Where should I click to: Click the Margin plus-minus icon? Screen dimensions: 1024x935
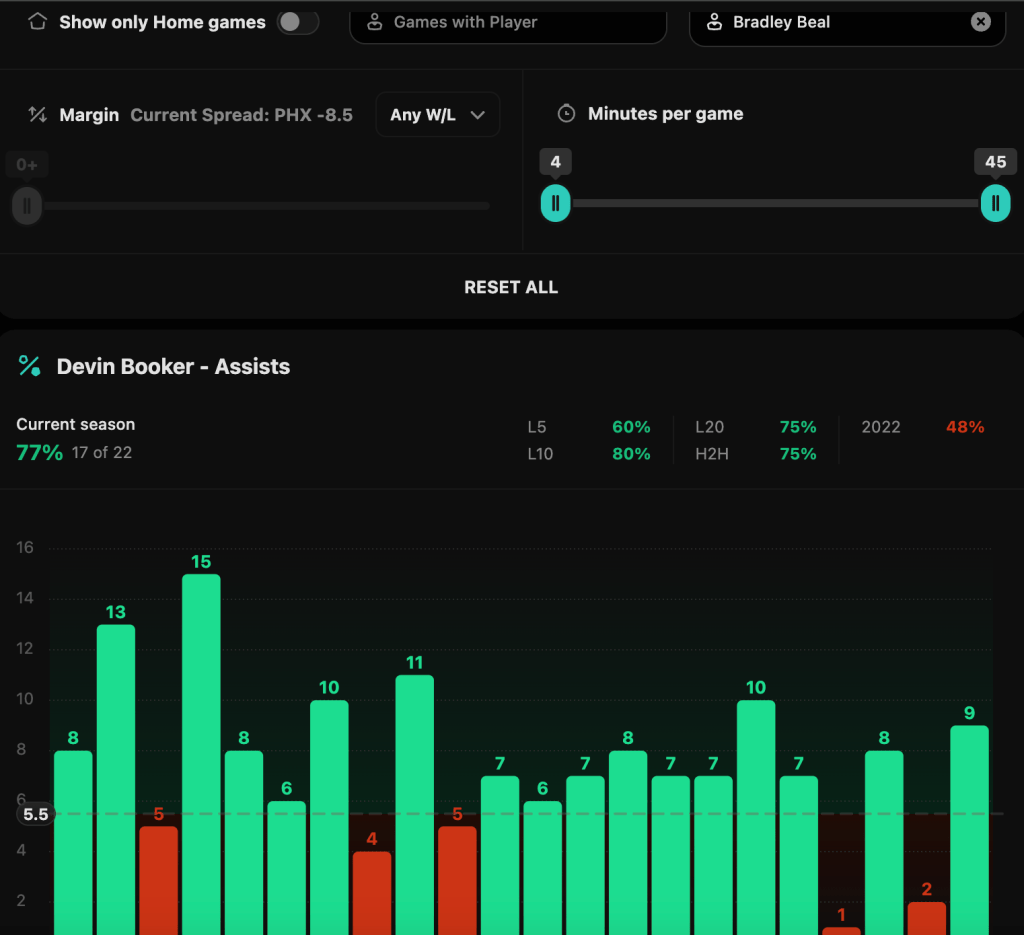pos(38,115)
